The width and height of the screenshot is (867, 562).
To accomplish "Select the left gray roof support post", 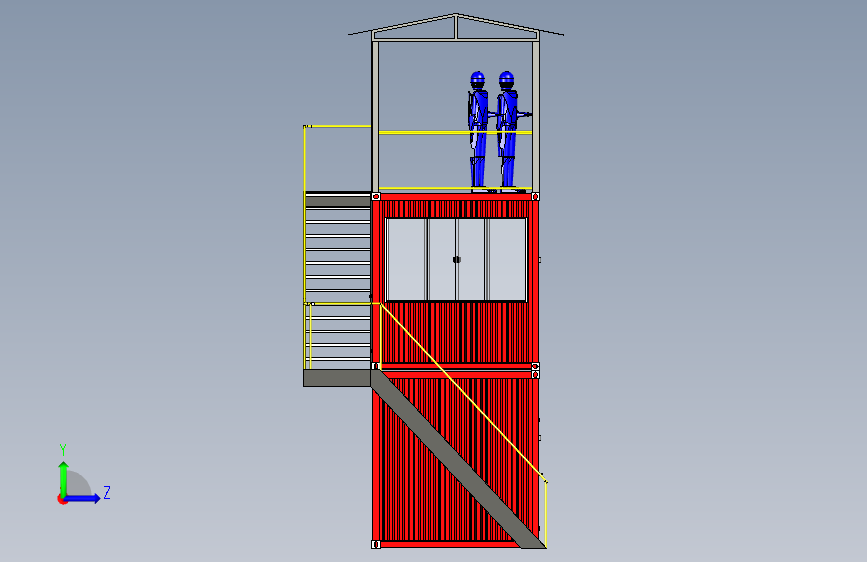I will pyautogui.click(x=375, y=117).
